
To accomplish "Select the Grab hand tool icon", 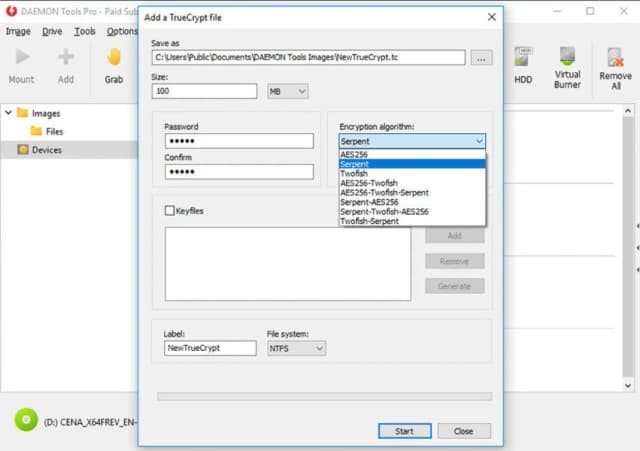I will (x=114, y=57).
